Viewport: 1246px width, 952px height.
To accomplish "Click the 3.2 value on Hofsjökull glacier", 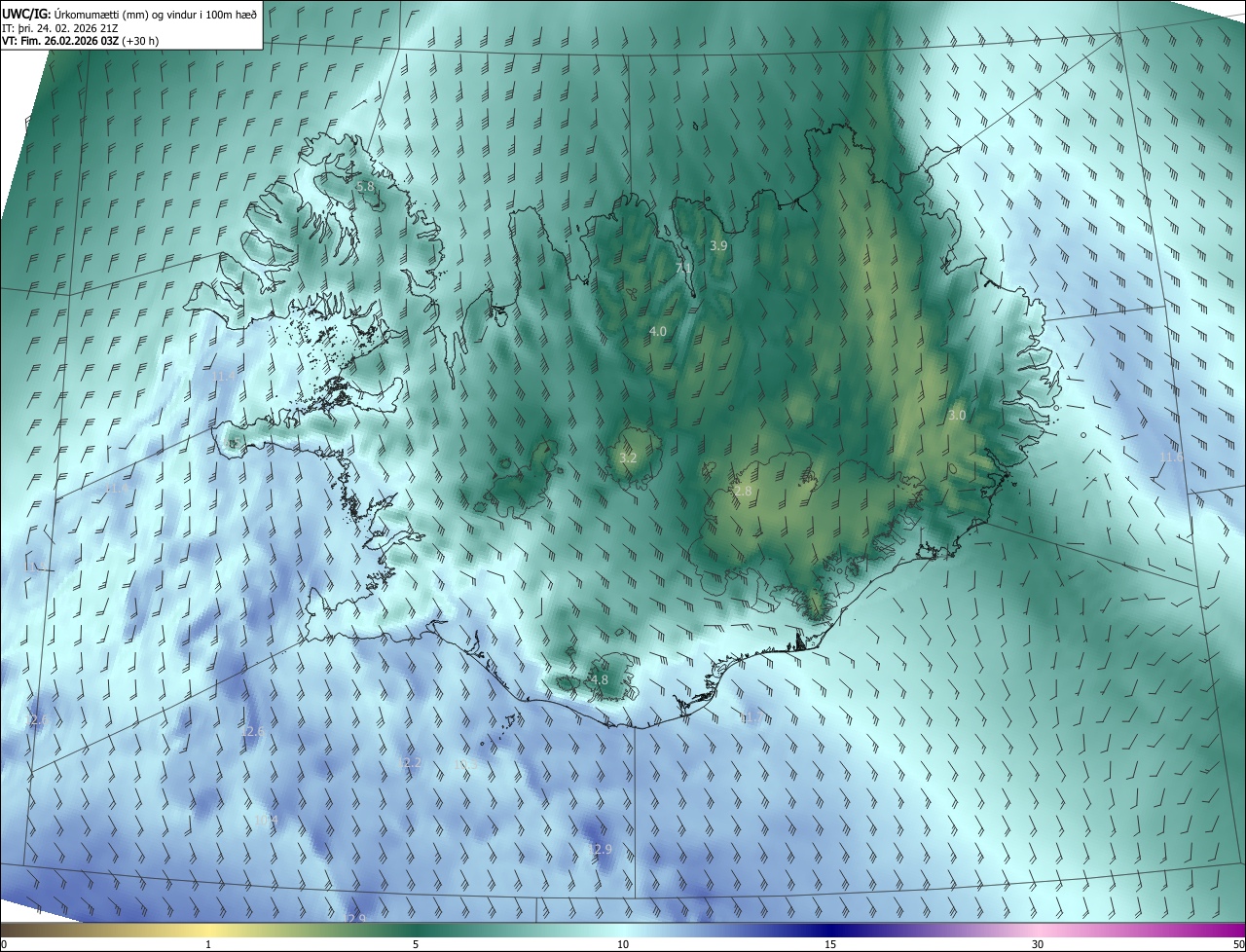I will click(x=628, y=458).
